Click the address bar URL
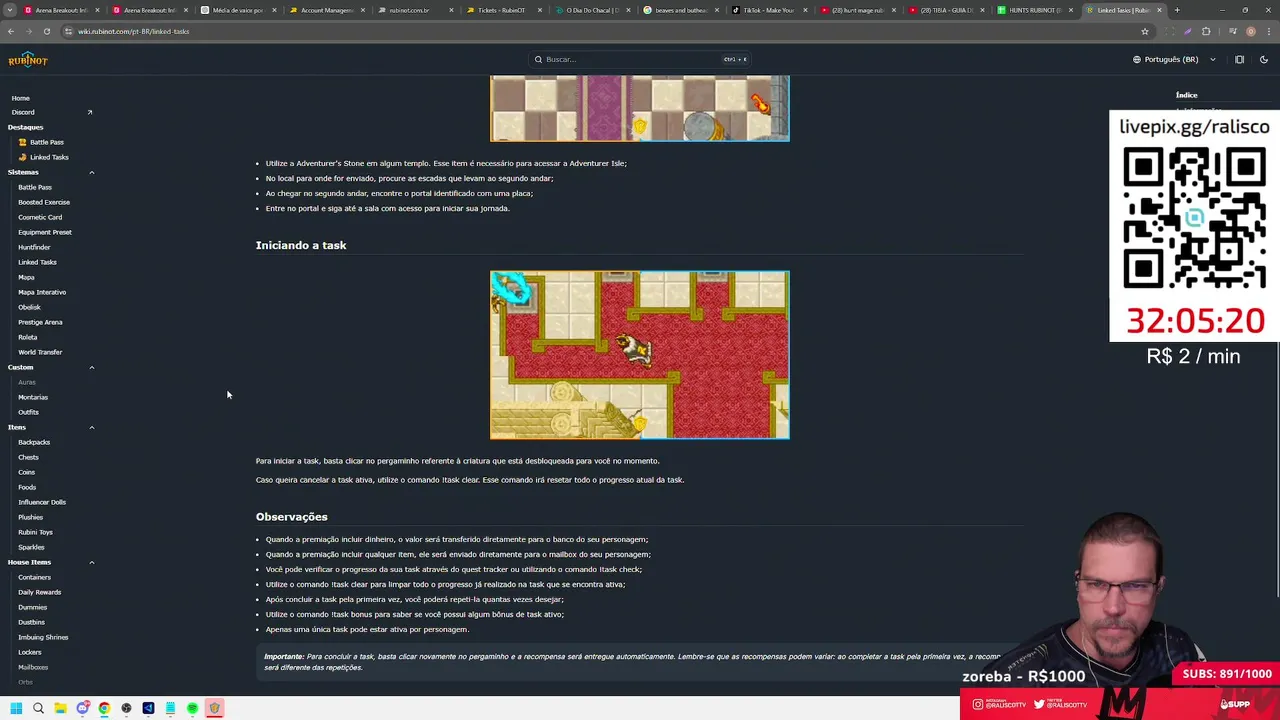The height and width of the screenshot is (720, 1280). click(x=133, y=31)
